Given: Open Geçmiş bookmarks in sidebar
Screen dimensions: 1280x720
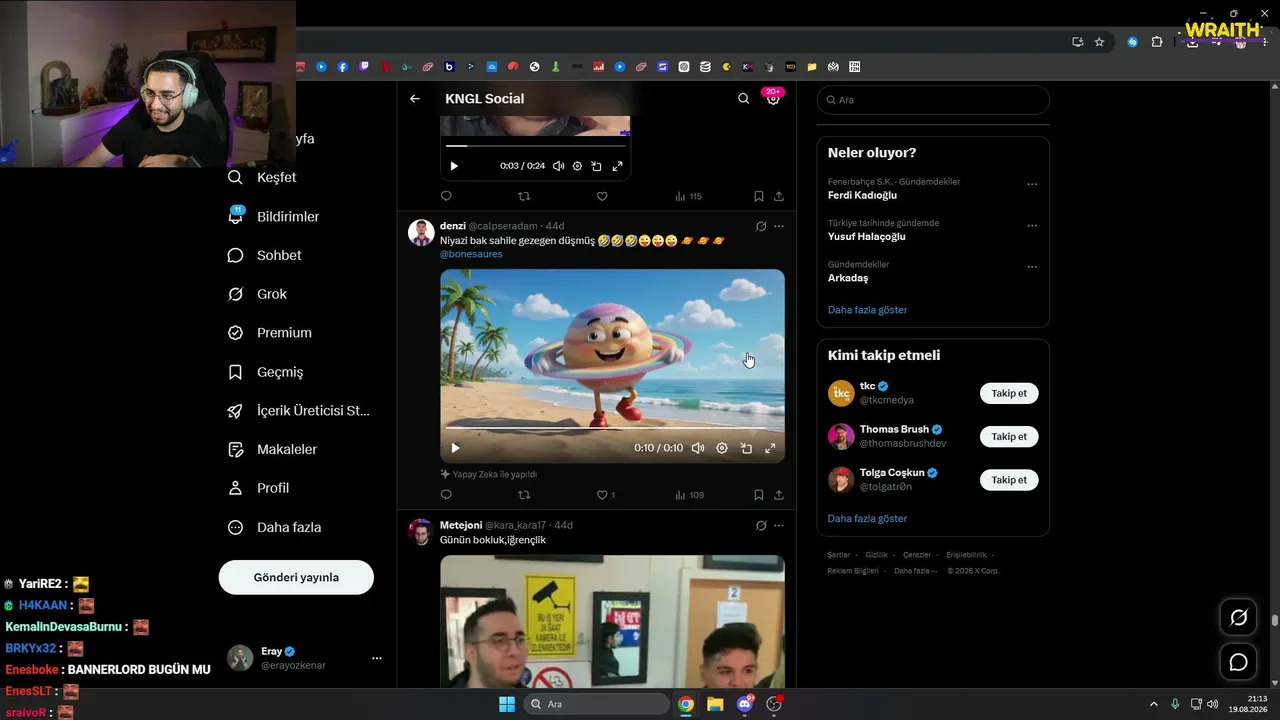Looking at the screenshot, I should (x=265, y=372).
